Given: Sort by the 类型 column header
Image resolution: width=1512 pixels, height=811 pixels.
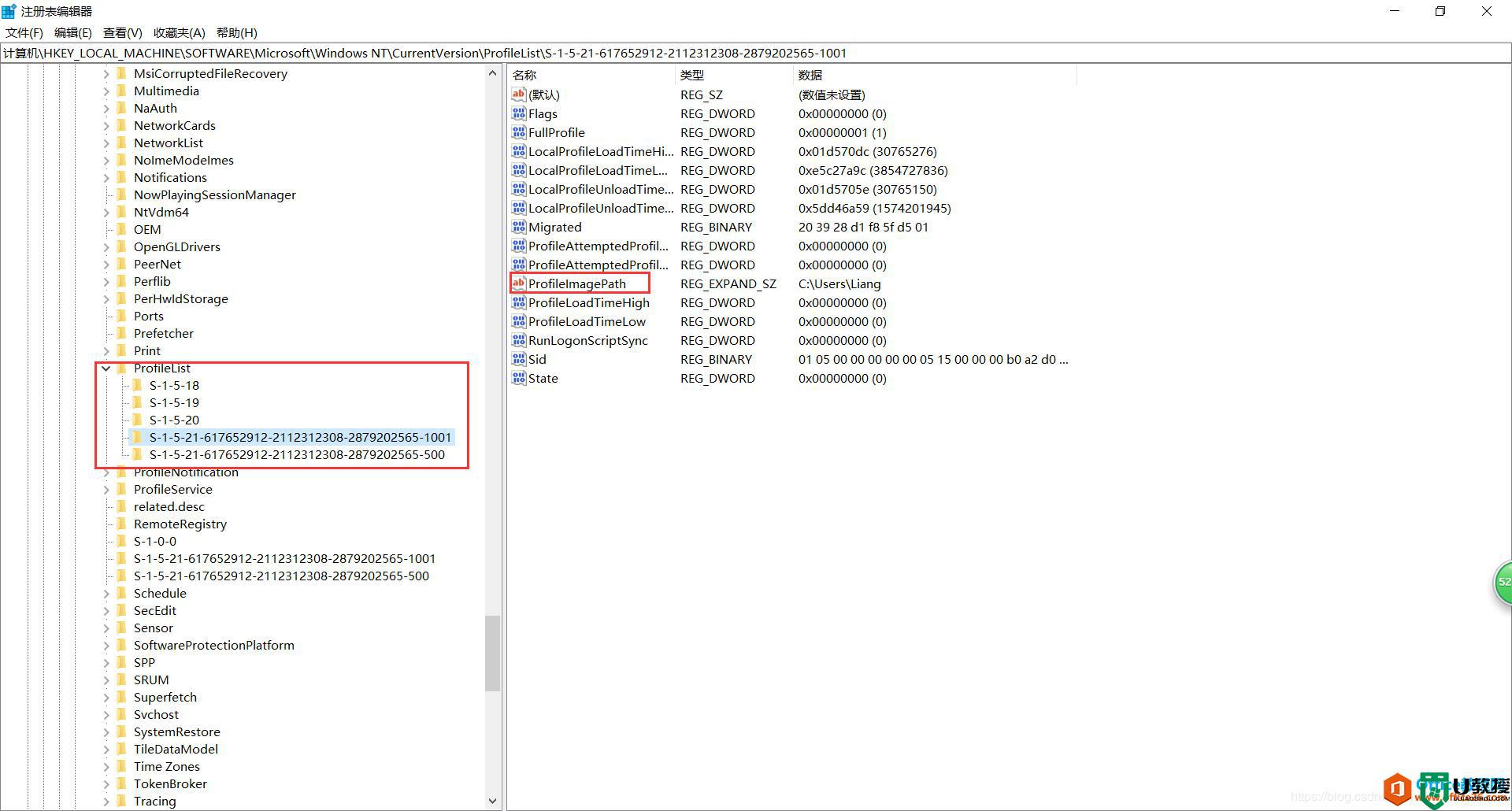Looking at the screenshot, I should pos(734,75).
